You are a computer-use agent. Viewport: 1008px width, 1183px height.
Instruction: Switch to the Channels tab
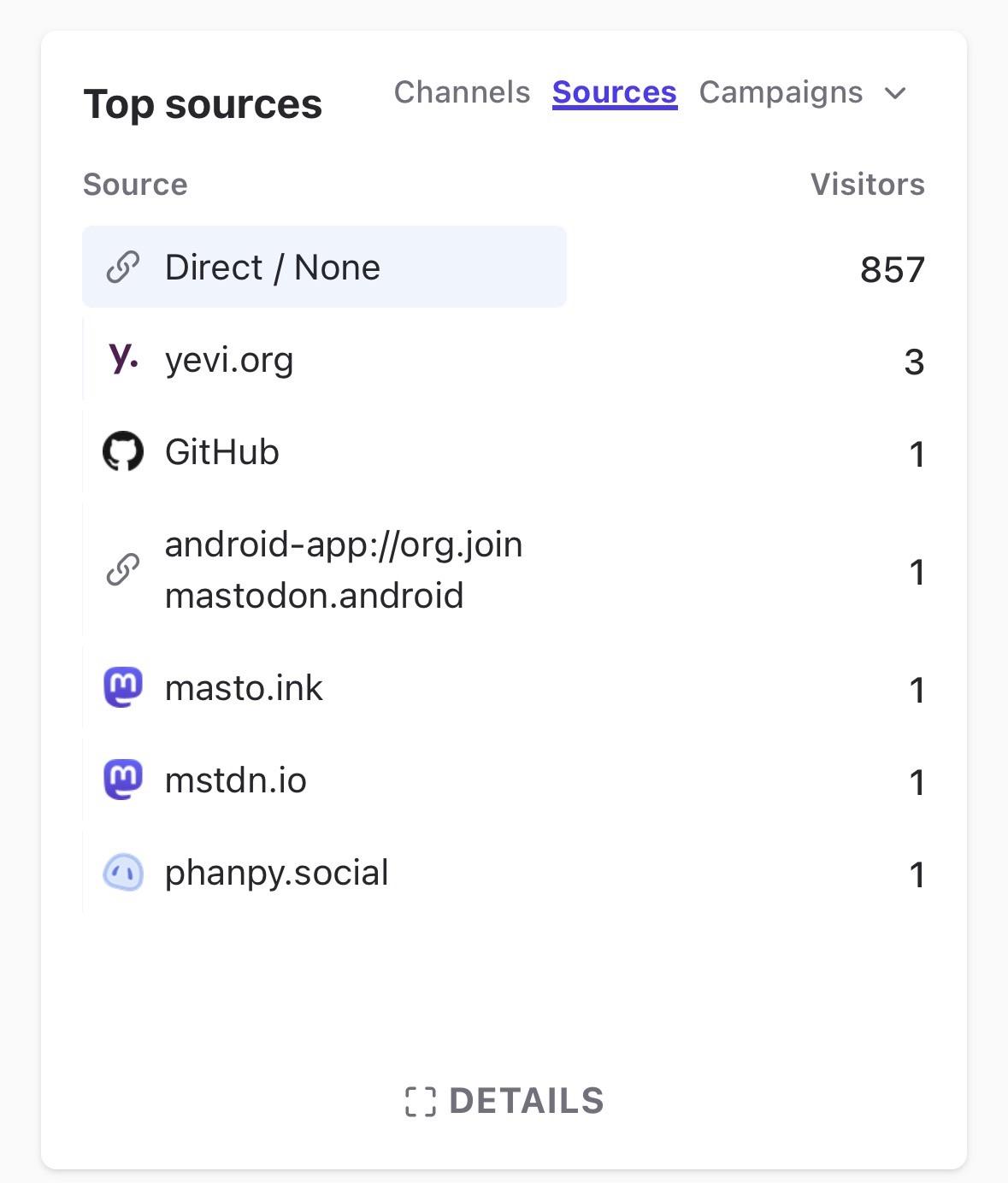[x=462, y=92]
